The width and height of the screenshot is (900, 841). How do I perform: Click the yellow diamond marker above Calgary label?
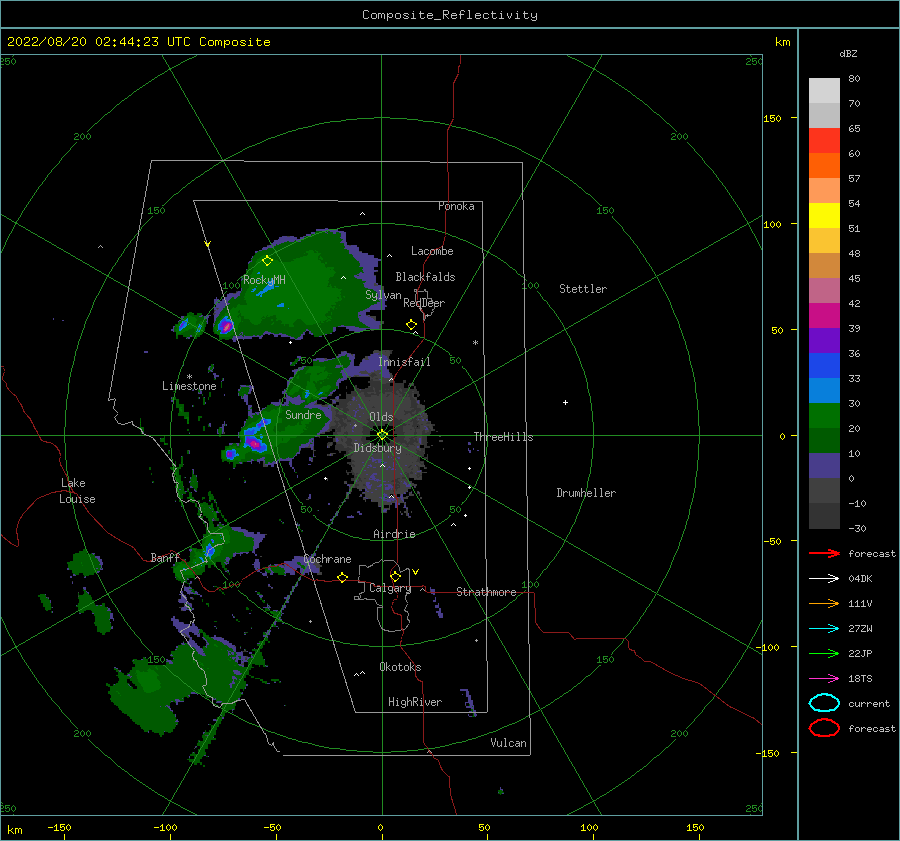coord(395,576)
